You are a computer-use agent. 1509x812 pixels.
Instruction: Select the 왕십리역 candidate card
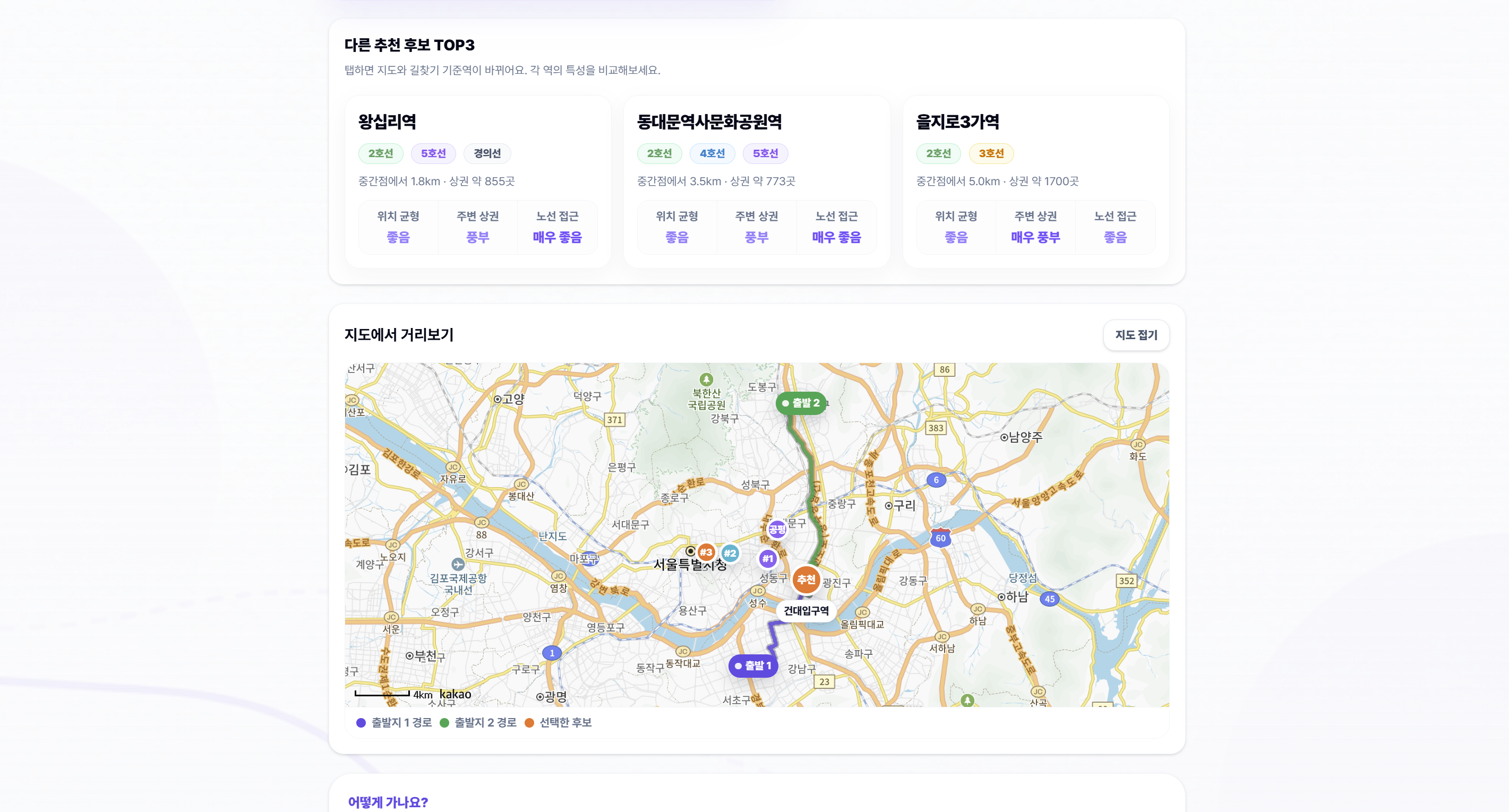[478, 182]
